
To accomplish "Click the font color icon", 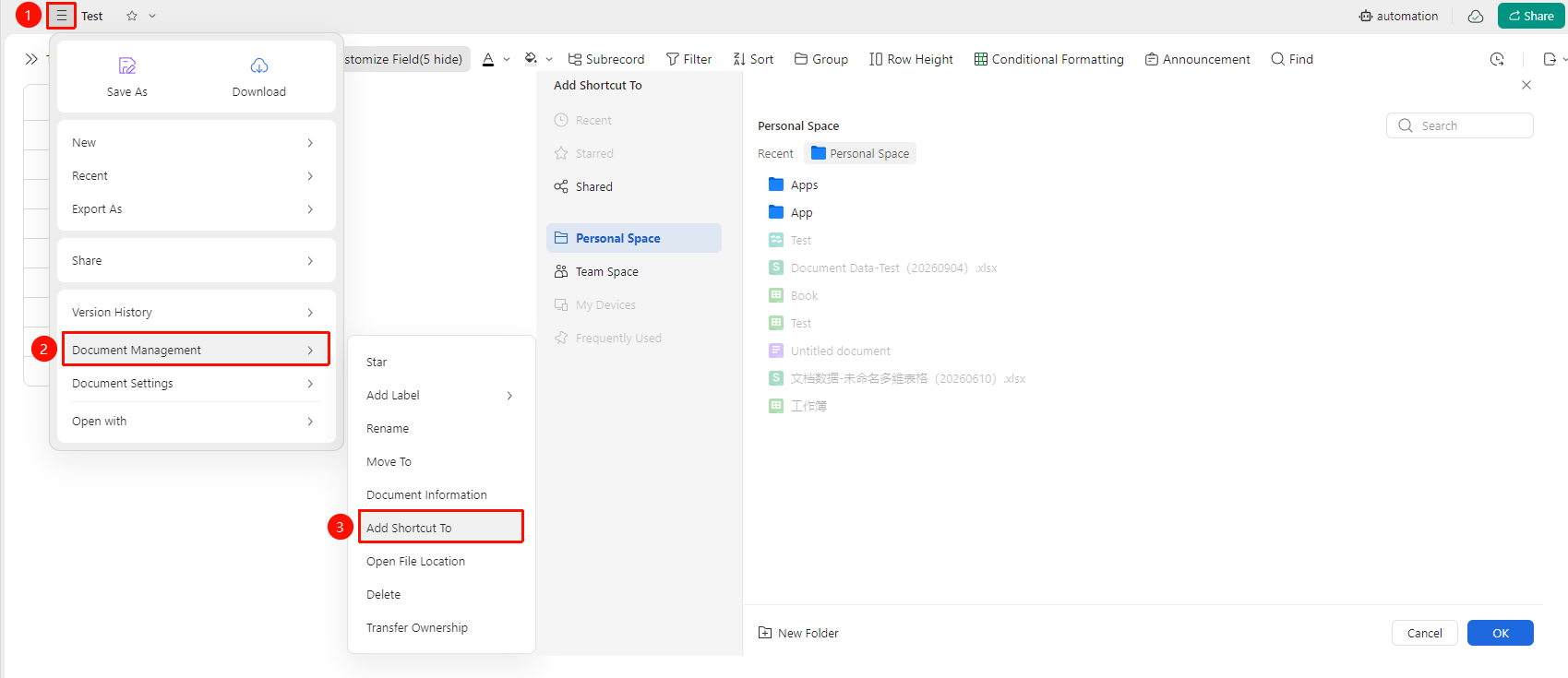I will point(488,59).
